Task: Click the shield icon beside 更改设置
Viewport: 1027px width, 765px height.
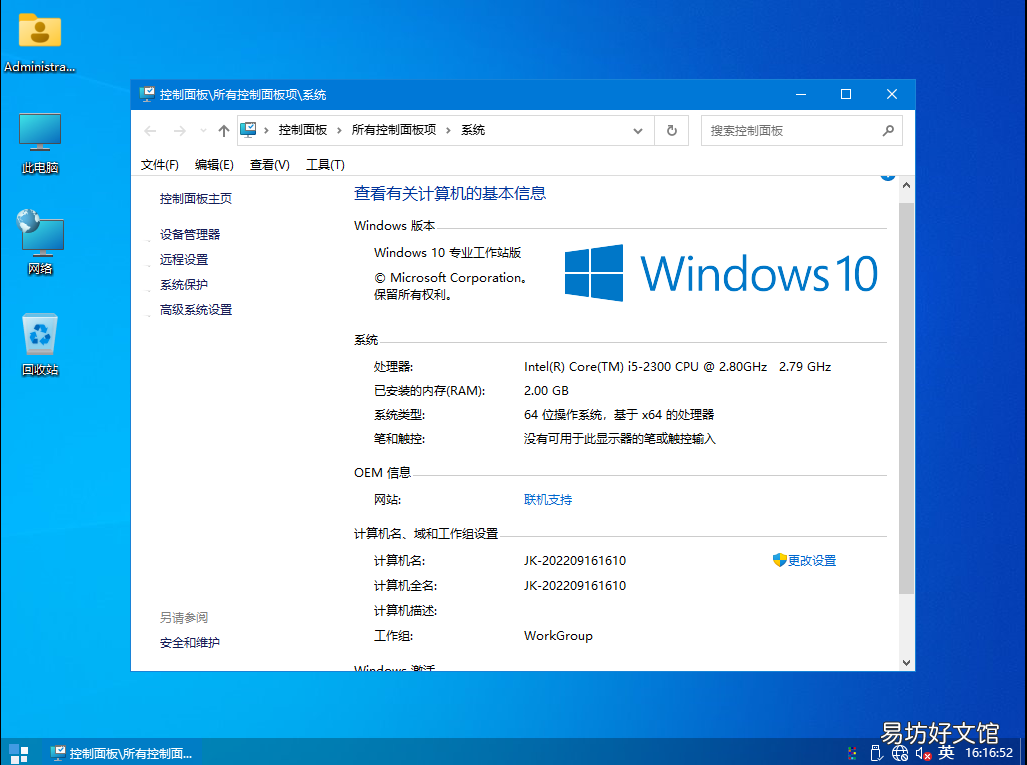Action: coord(779,560)
